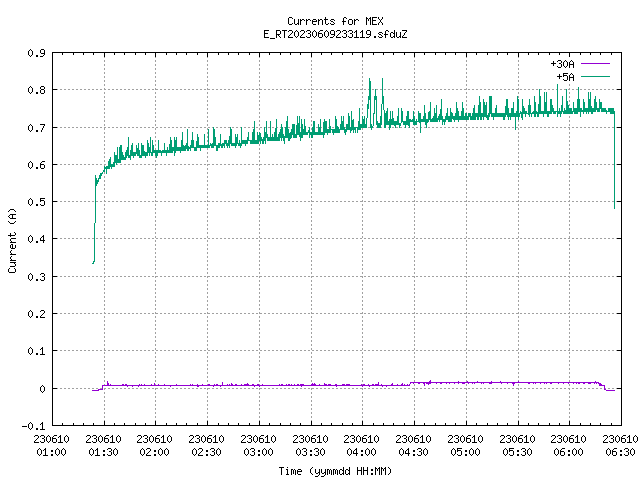Click the purple +30A legend line sample
This screenshot has width=640, height=480.
[x=595, y=64]
